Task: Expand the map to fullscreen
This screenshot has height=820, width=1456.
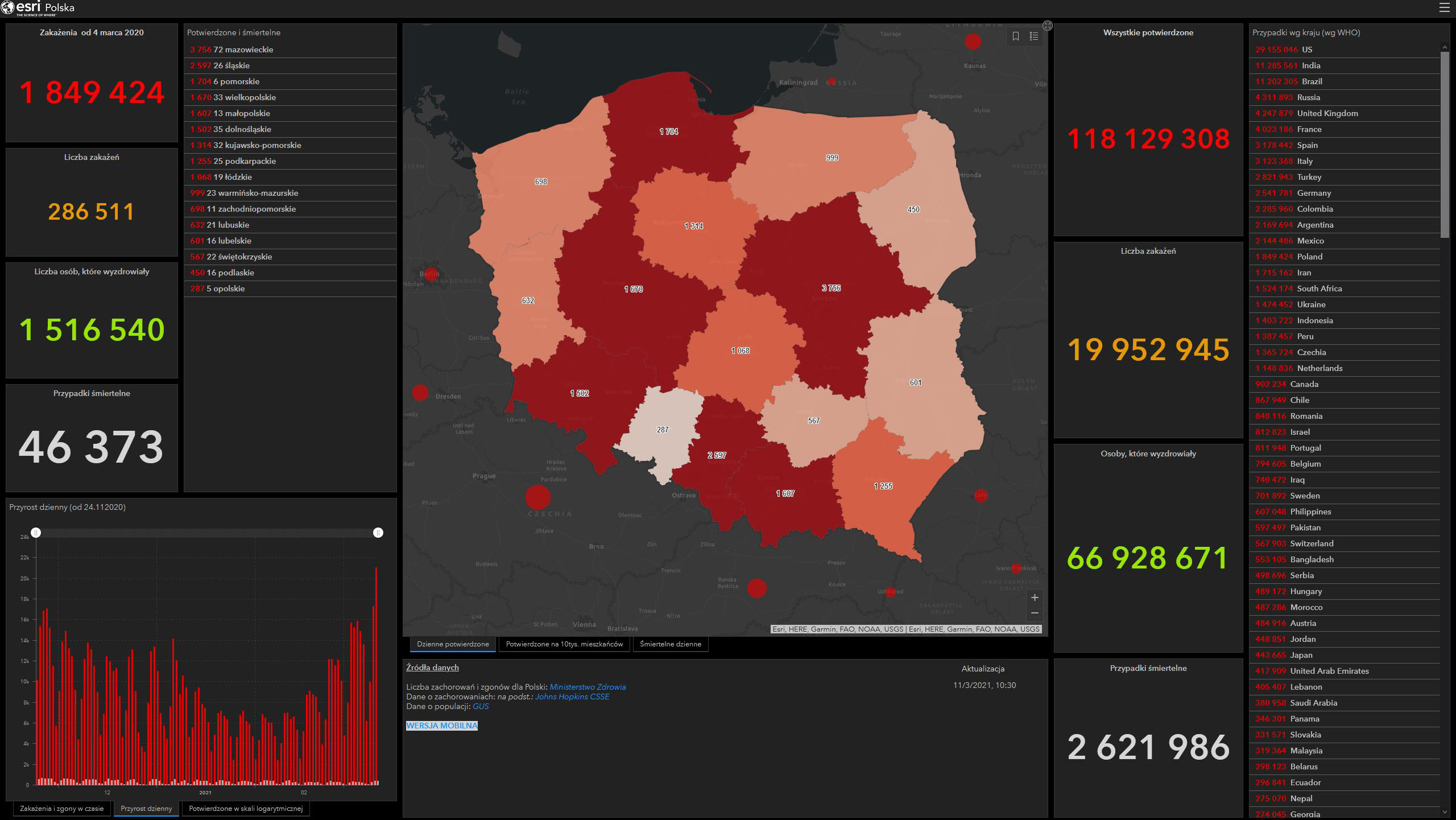Action: point(1048,26)
